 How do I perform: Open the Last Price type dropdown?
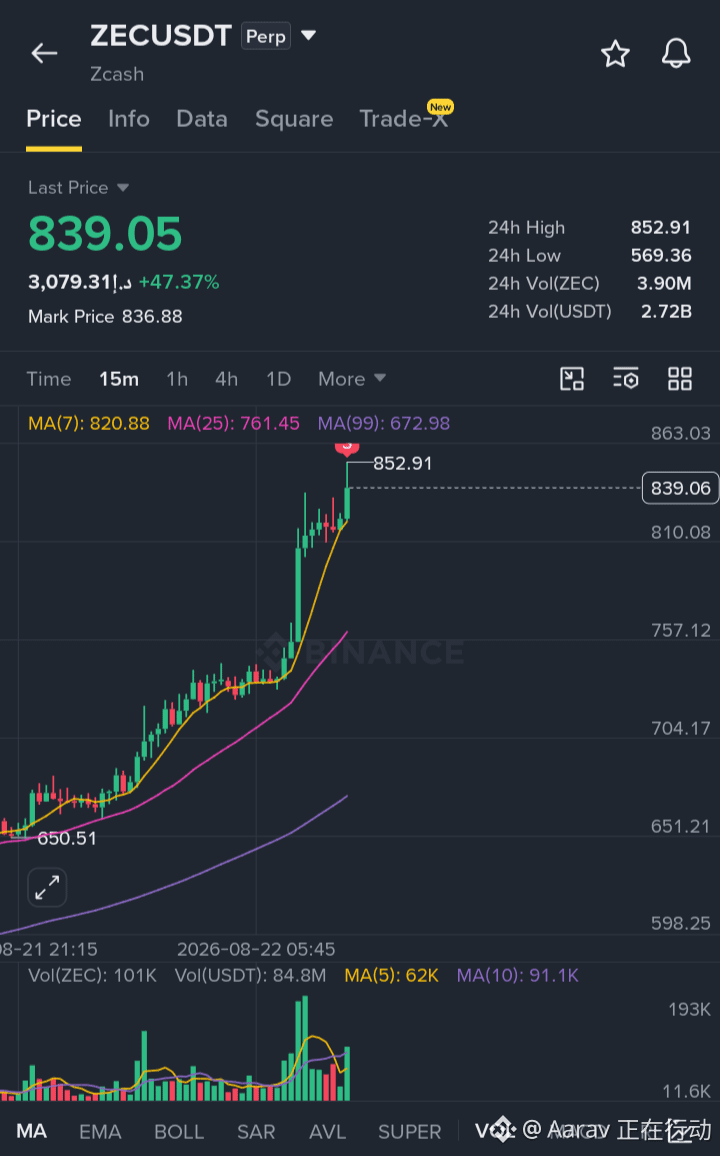[x=122, y=188]
